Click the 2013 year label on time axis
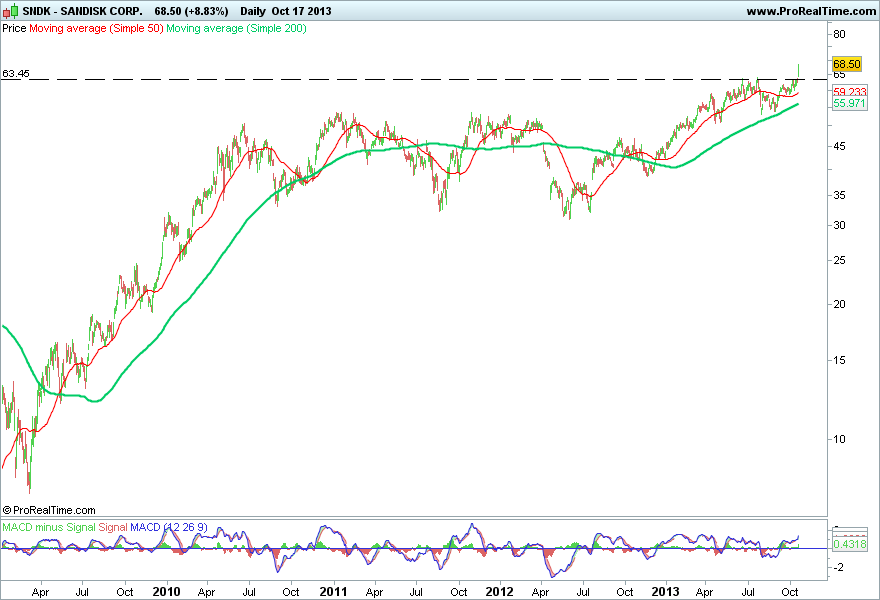 [x=666, y=592]
